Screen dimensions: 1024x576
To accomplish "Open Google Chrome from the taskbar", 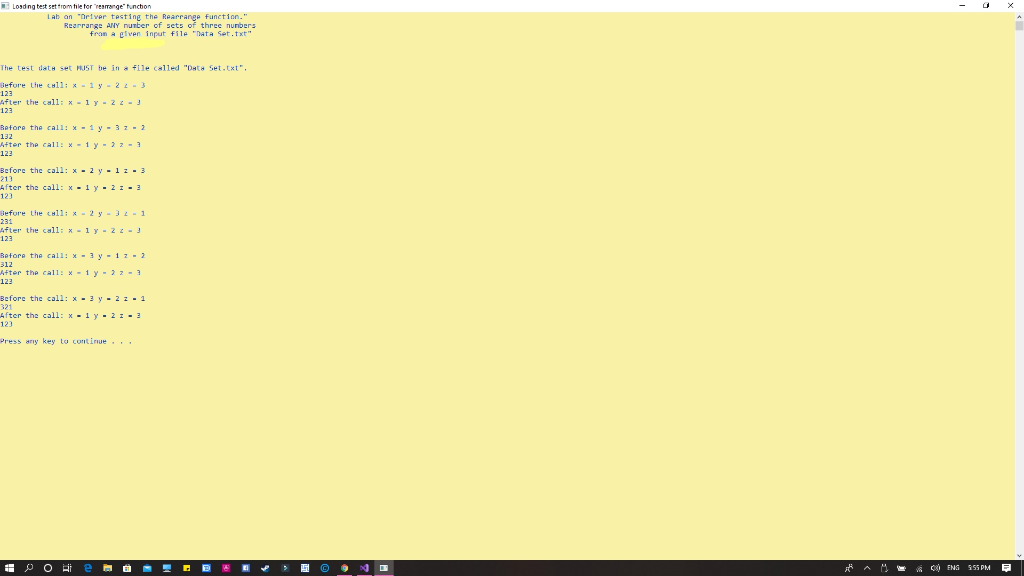I will (345, 568).
